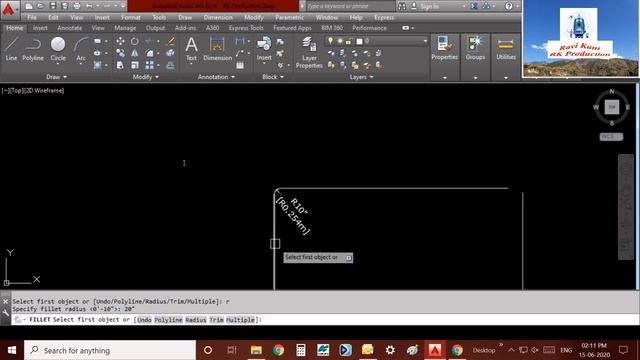Click the Explode tool icon
The image size is (640, 360).
click(x=171, y=53)
